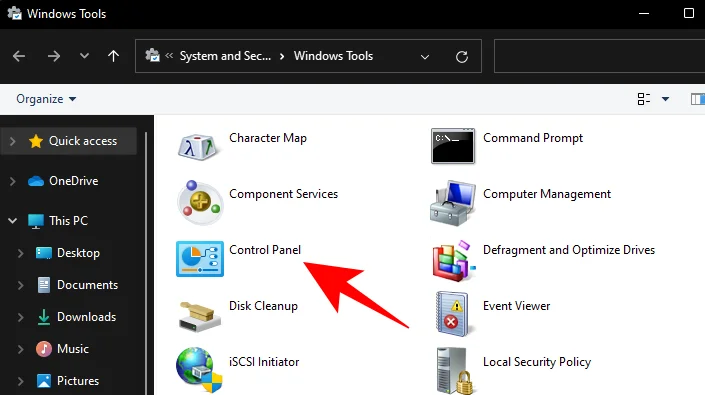
Task: Select the Control Panel icon
Action: click(200, 259)
